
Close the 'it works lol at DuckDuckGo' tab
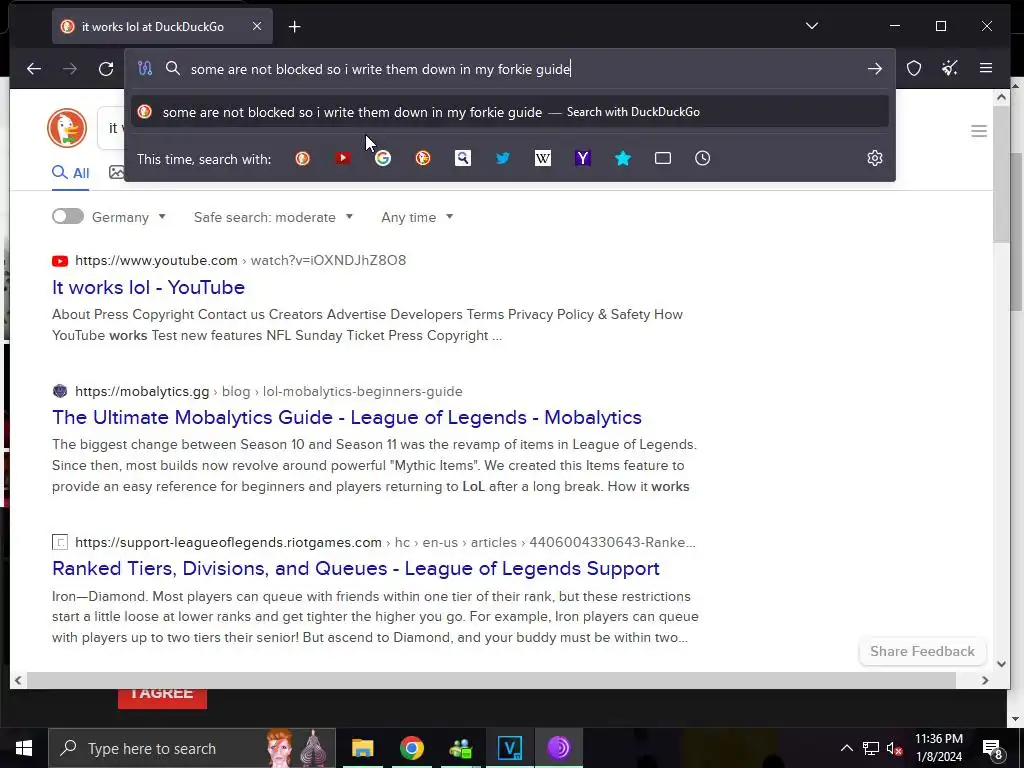coord(257,26)
